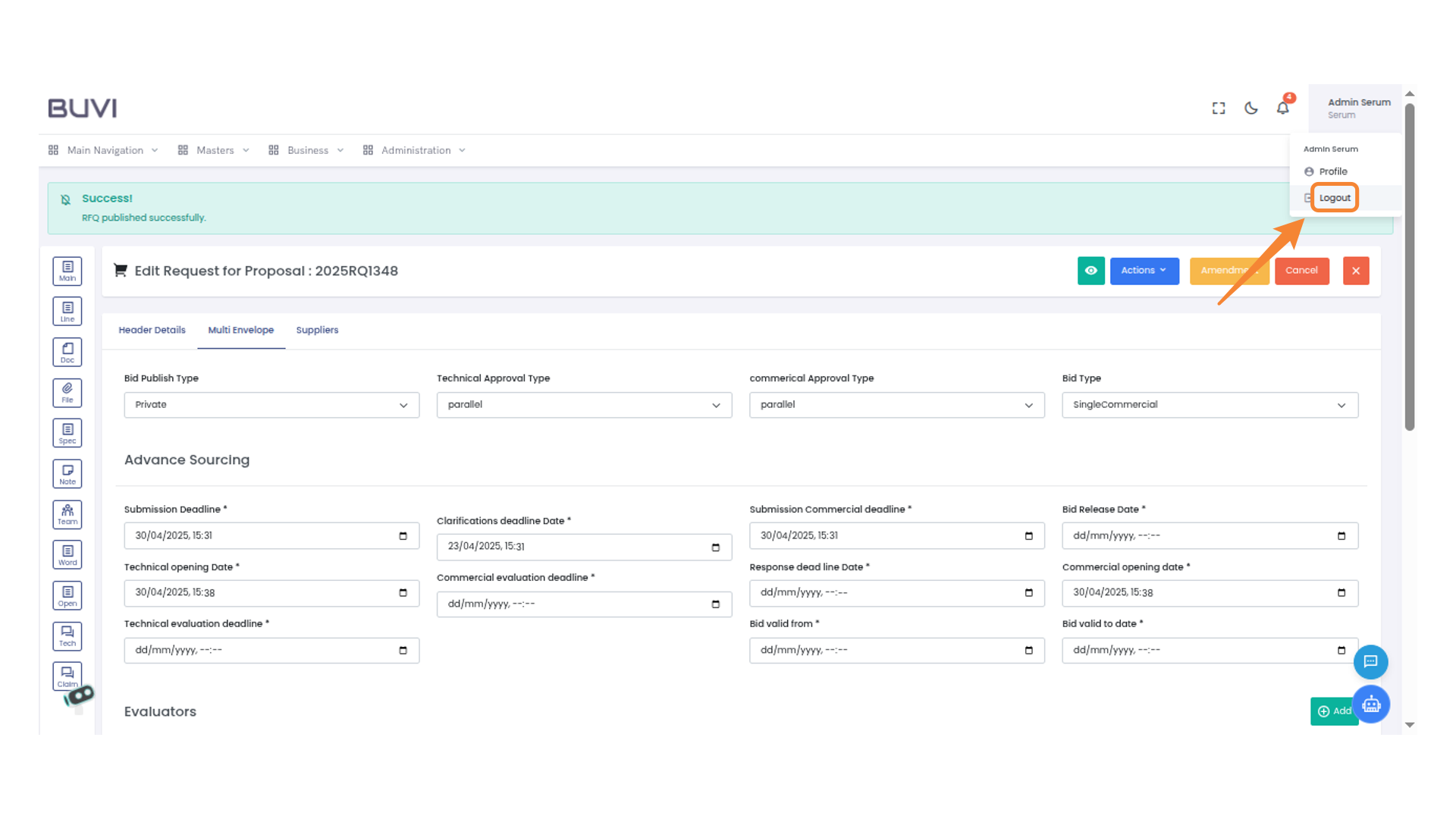Open the File attachments sidebar icon
The height and width of the screenshot is (819, 1456).
[x=67, y=392]
